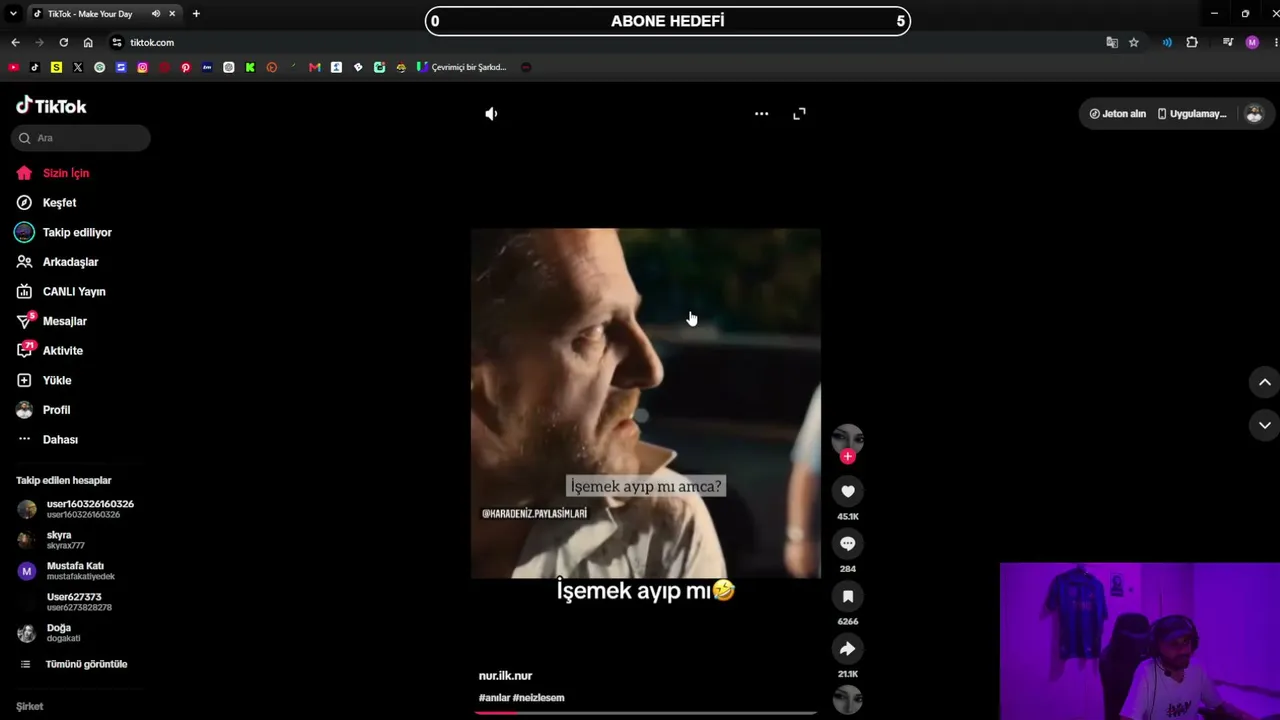Mute the tab via its speaker icon
1280x720 pixels.
pos(155,14)
